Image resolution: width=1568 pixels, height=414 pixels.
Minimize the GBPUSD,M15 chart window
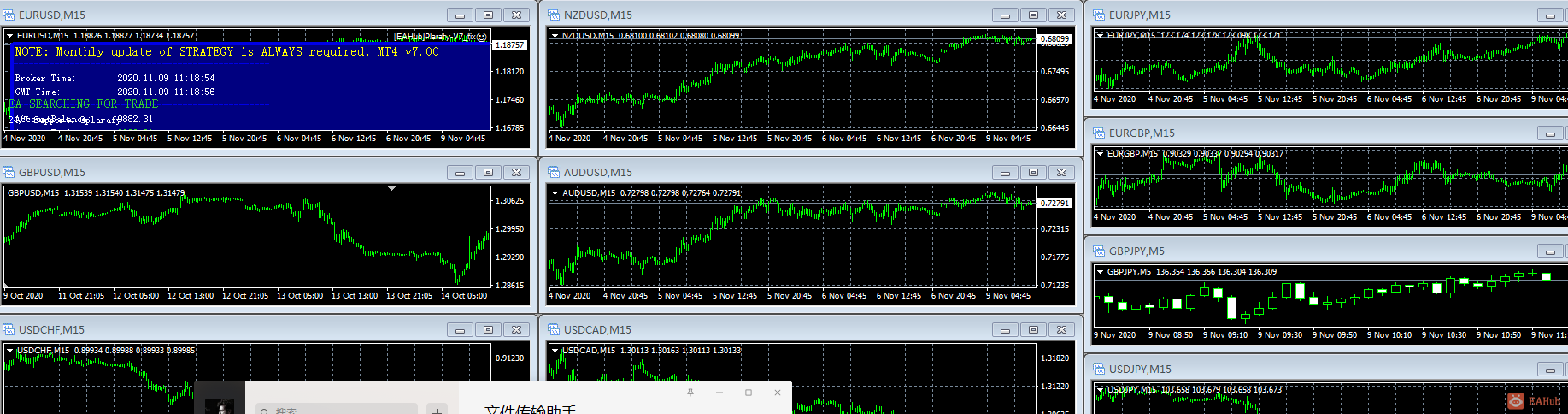tap(460, 173)
